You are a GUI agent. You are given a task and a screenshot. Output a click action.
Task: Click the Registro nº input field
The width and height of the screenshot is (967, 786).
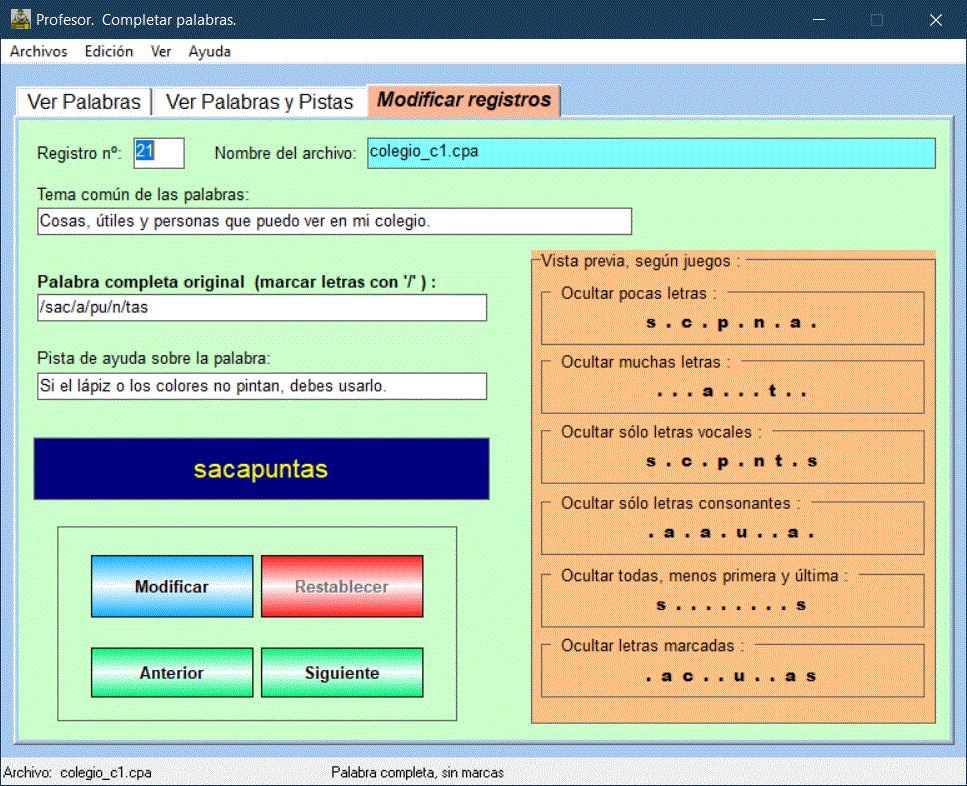pos(159,153)
